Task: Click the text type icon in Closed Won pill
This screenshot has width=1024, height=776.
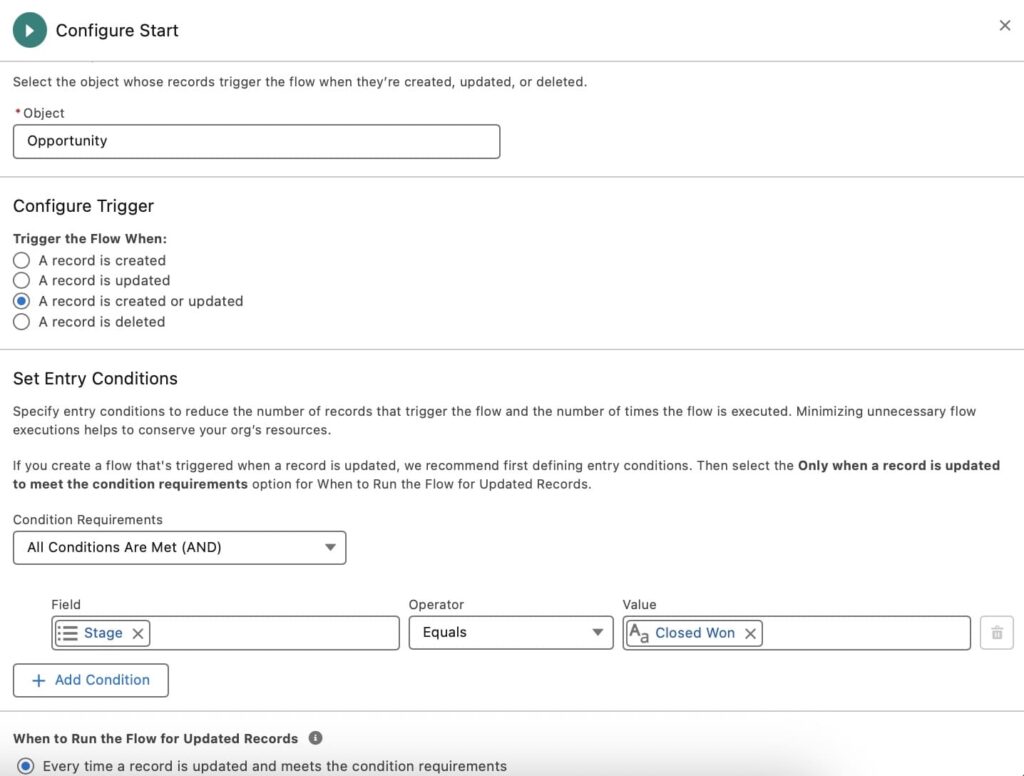Action: click(x=639, y=633)
